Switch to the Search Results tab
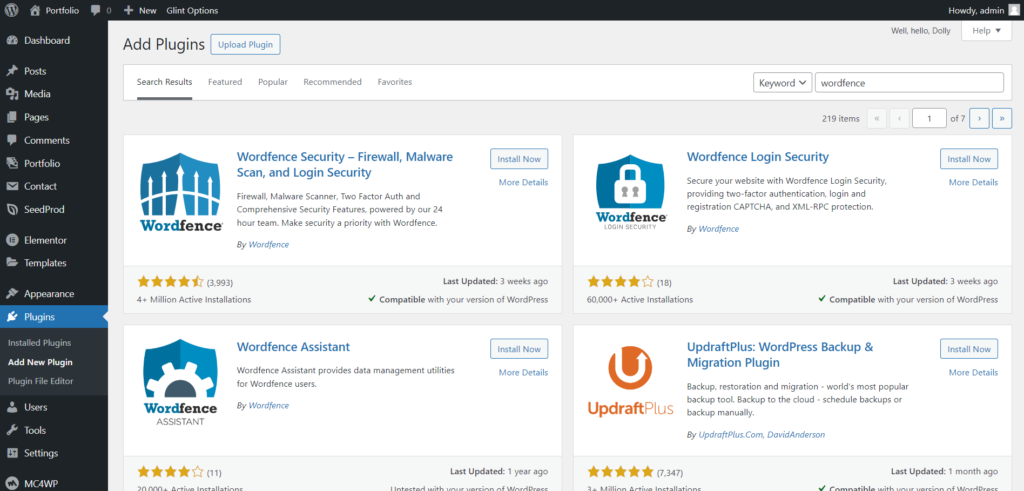 [165, 82]
